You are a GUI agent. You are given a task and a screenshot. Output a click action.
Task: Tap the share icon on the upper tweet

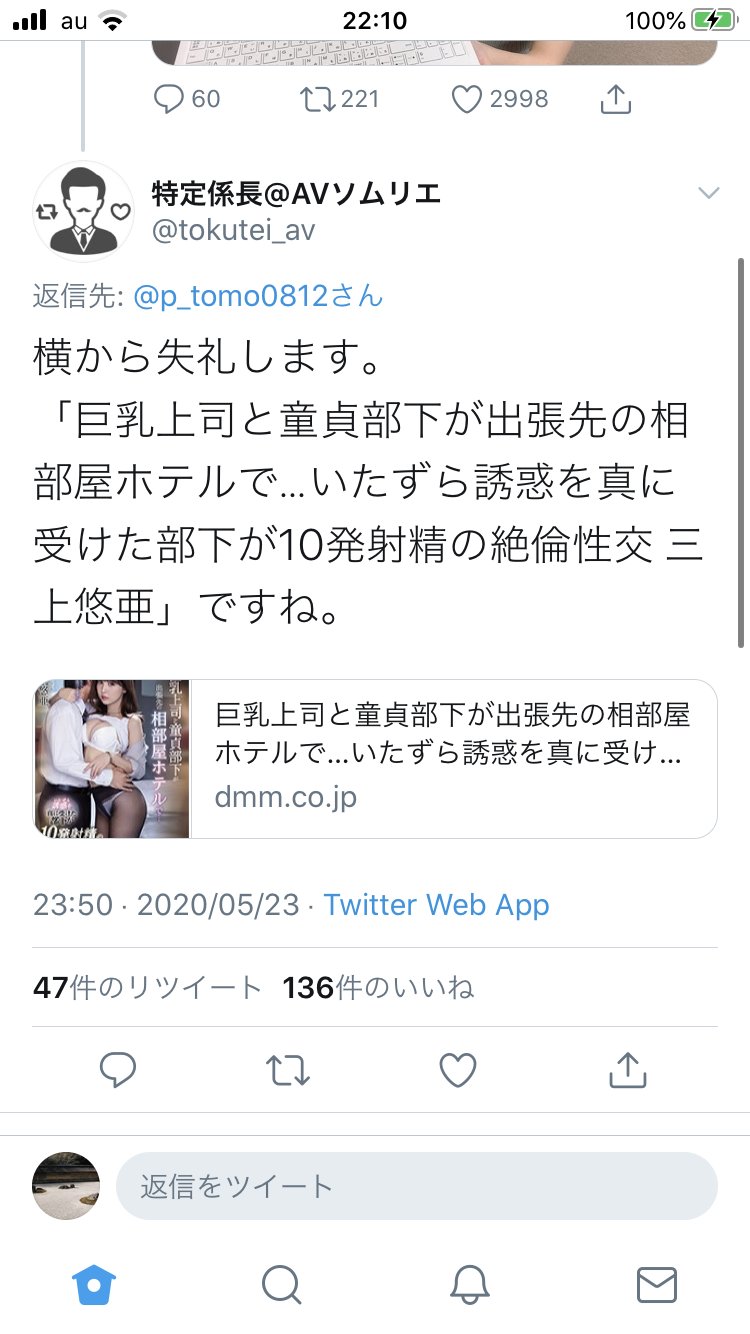pyautogui.click(x=616, y=98)
